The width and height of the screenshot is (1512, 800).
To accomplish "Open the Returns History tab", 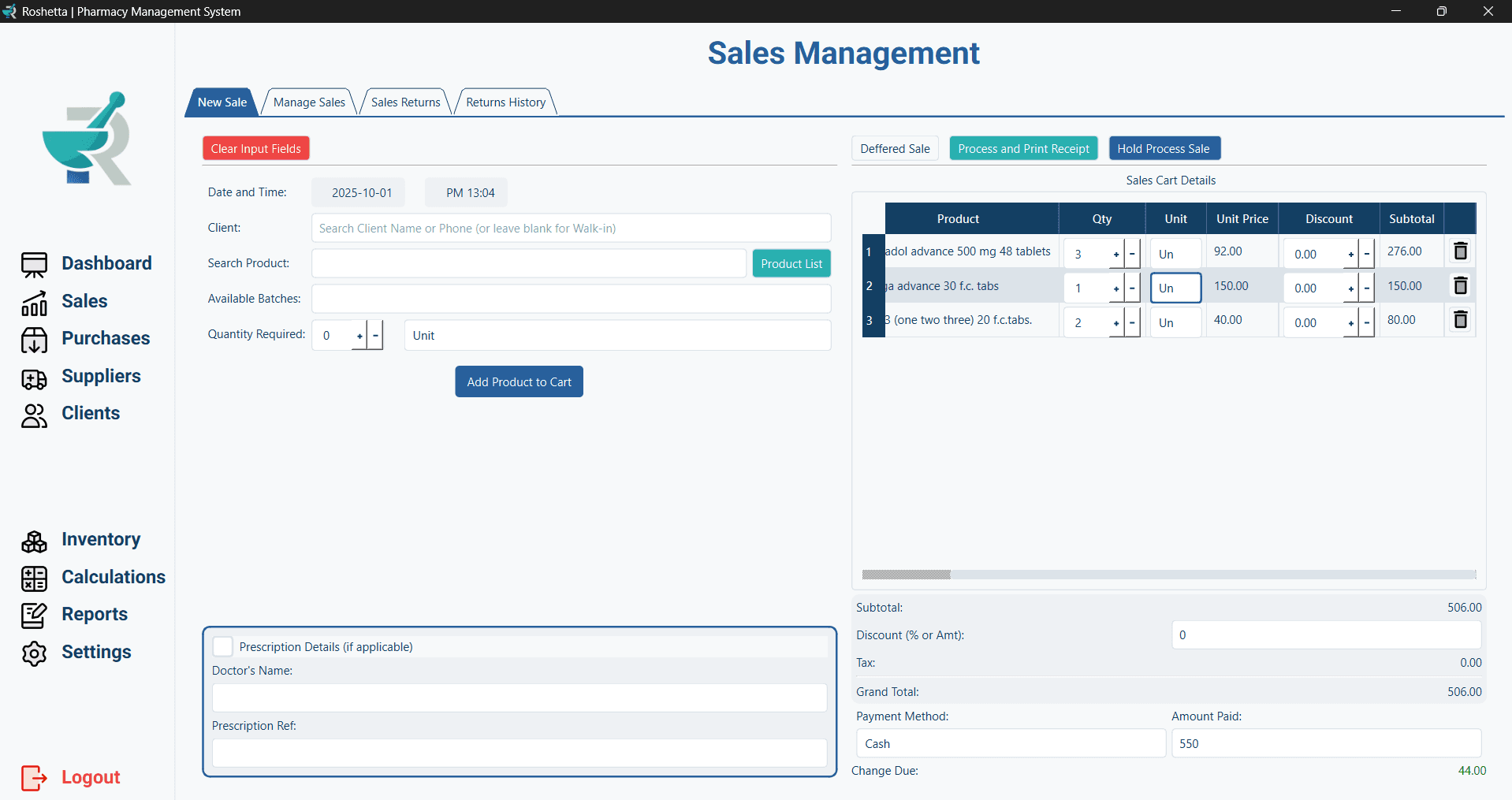I will click(x=505, y=102).
